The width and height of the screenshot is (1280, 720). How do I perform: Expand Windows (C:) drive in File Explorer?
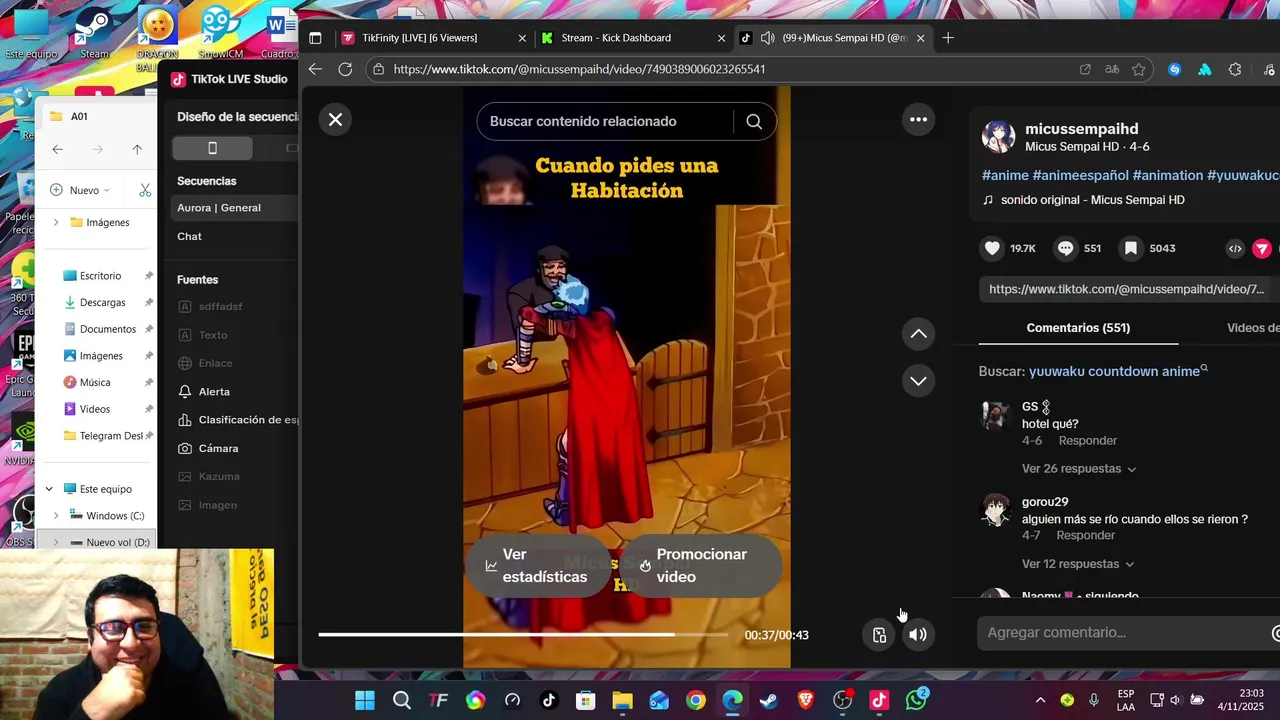tap(56, 516)
